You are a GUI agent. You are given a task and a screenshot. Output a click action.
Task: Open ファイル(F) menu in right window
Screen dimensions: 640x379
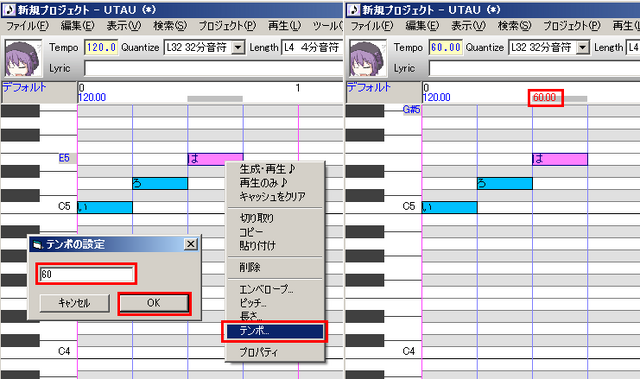pyautogui.click(x=372, y=26)
